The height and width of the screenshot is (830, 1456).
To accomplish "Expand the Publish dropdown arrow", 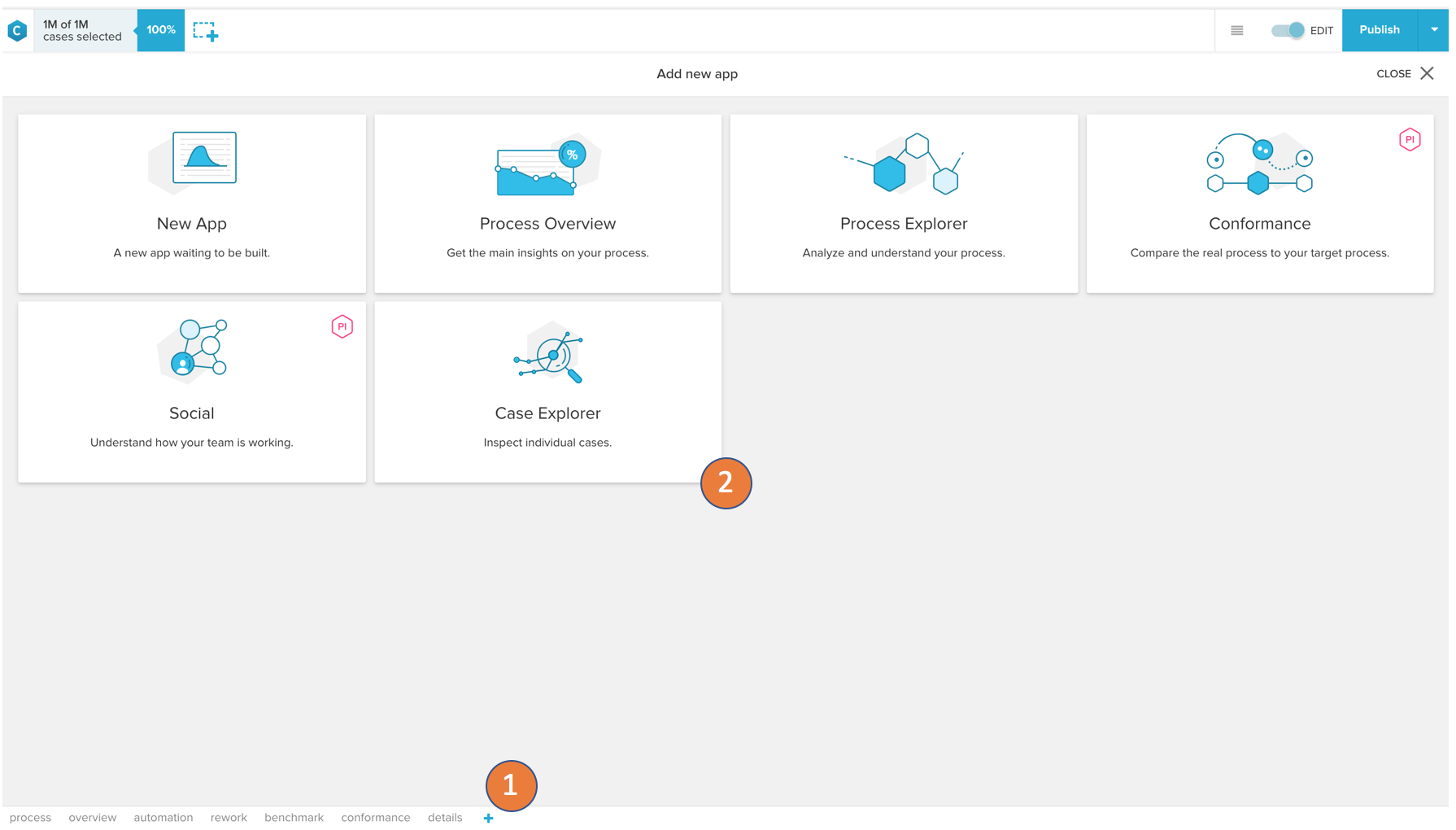I will coord(1434,30).
